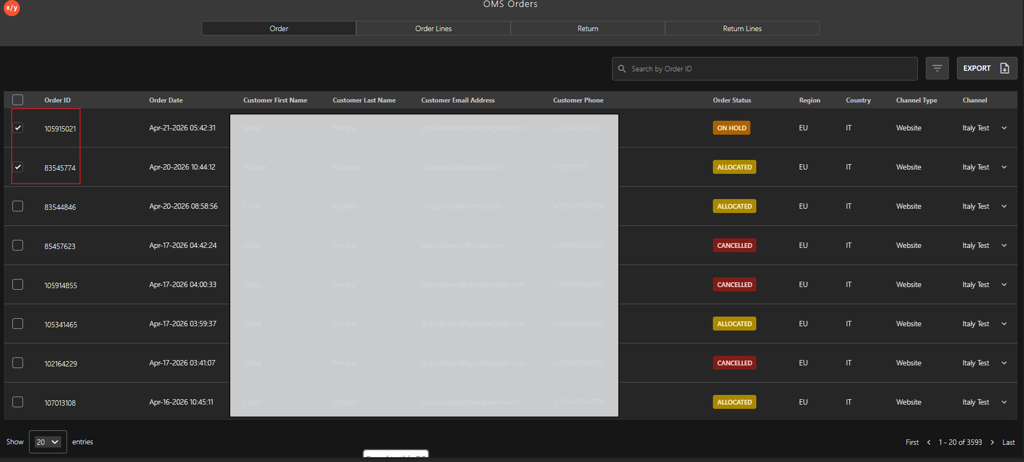This screenshot has height=462, width=1024.
Task: Click the x/y logo icon
Action: coord(11,8)
